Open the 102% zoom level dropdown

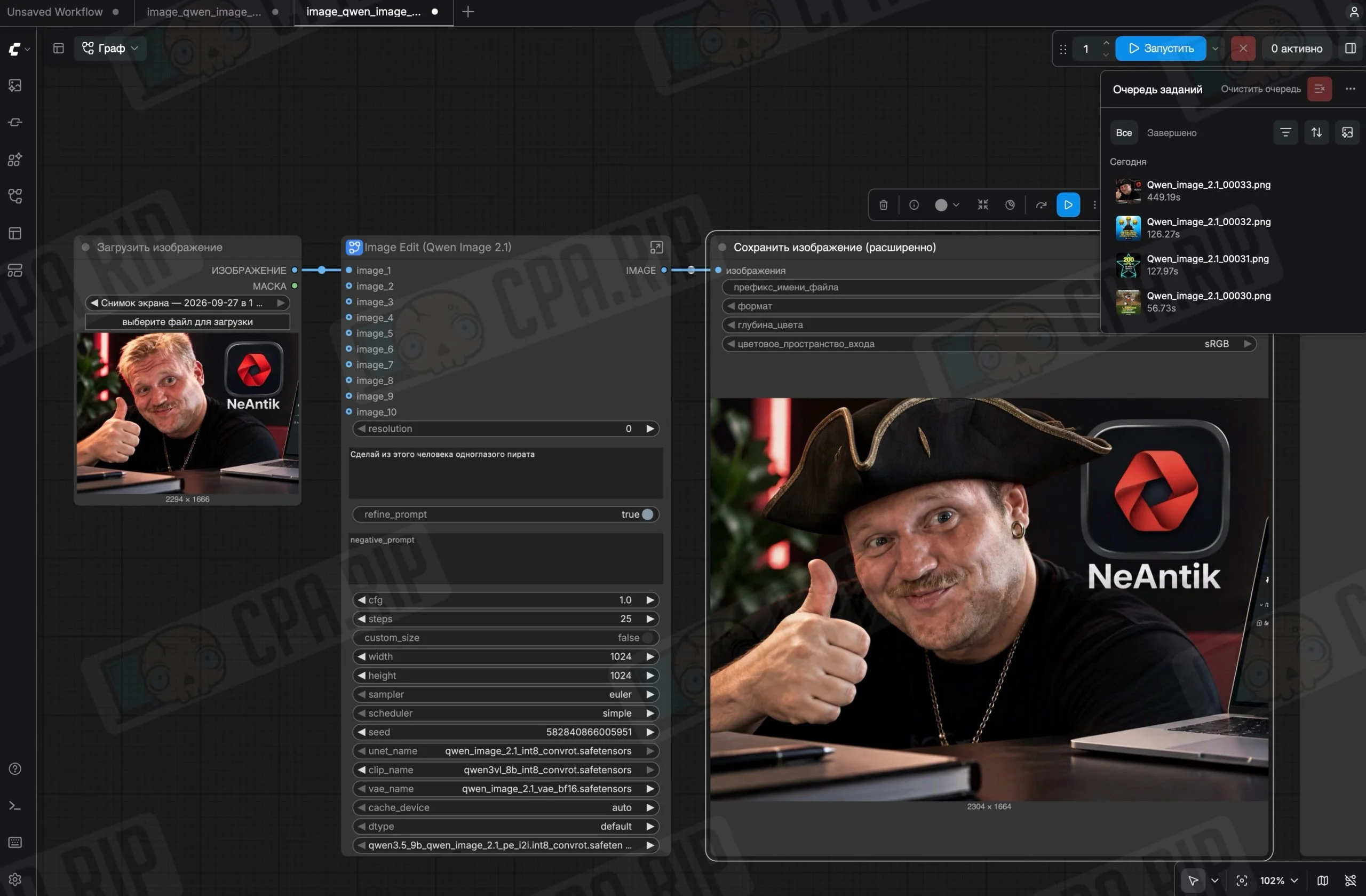pyautogui.click(x=1279, y=880)
